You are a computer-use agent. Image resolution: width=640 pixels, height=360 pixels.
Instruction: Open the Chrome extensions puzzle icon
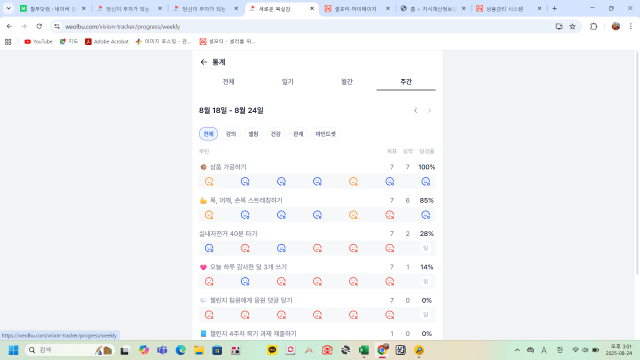(x=593, y=27)
